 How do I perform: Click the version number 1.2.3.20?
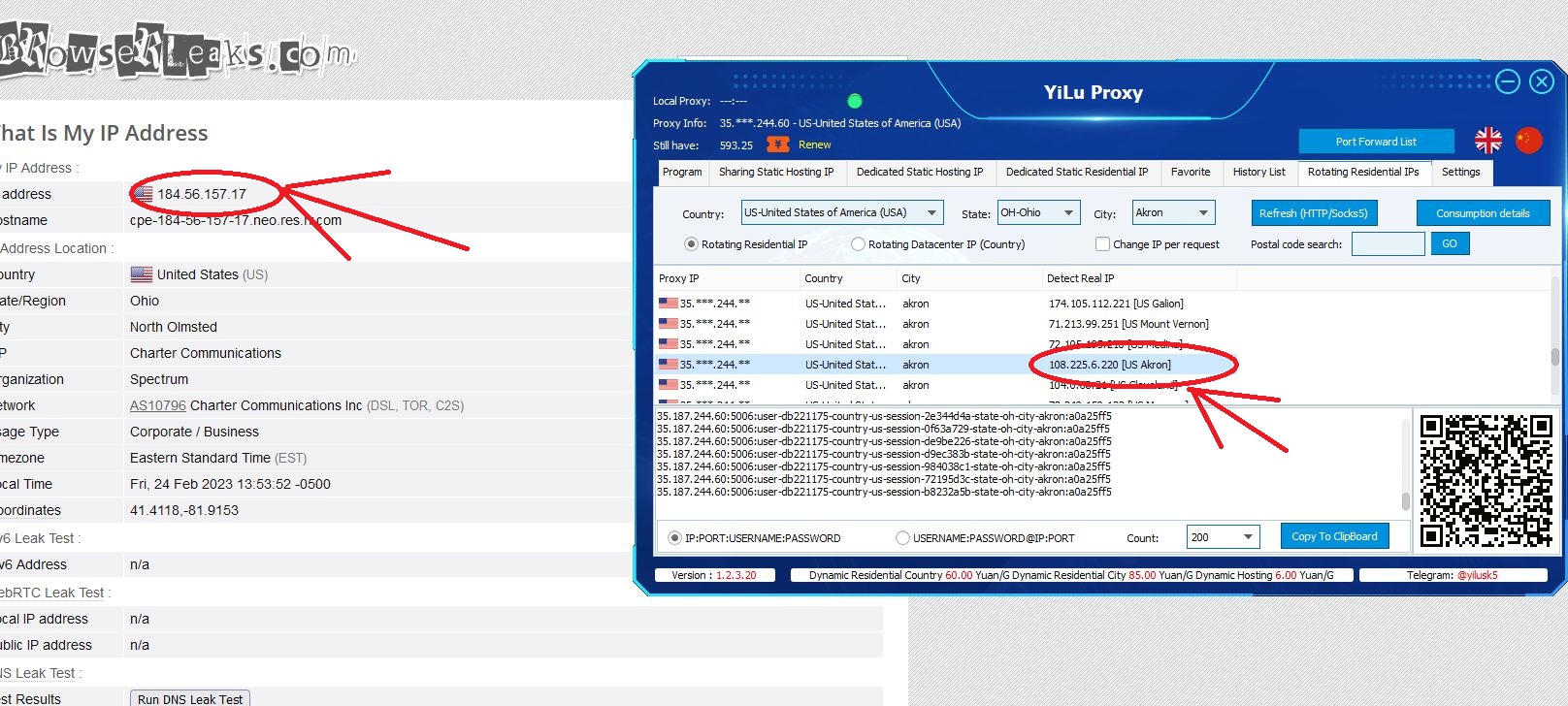pyautogui.click(x=736, y=575)
